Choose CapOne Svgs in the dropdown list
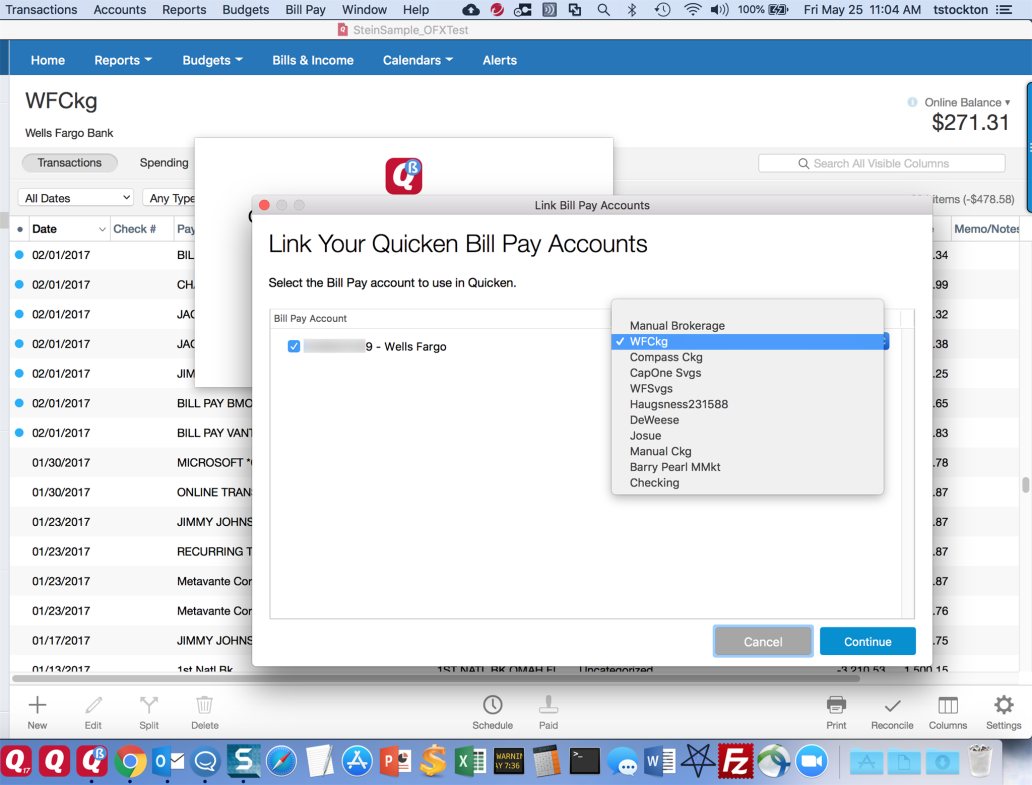 [x=665, y=373]
